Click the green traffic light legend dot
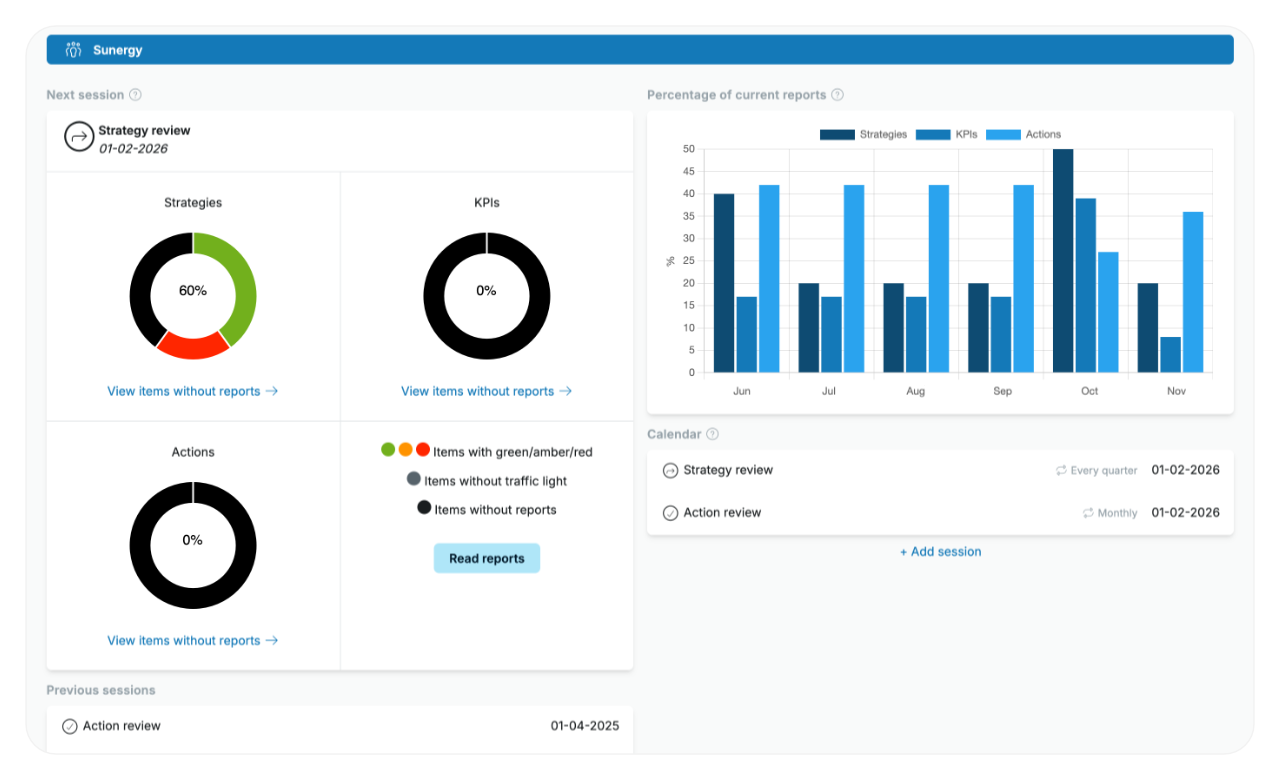This screenshot has width=1280, height=780. click(387, 449)
